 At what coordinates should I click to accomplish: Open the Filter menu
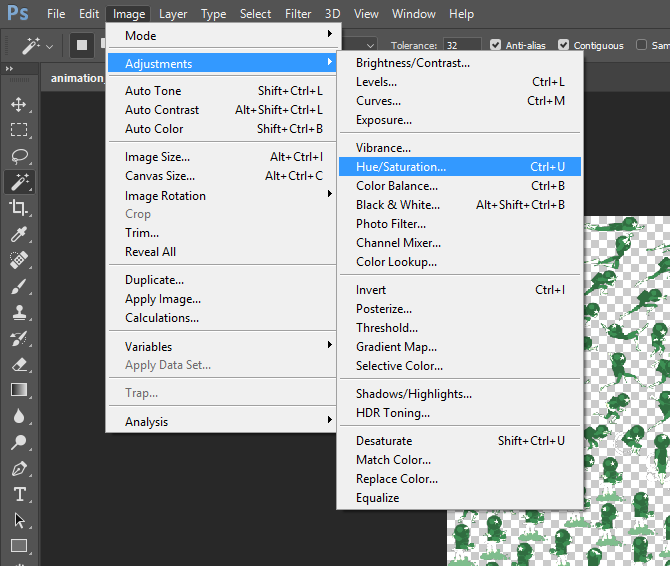pos(298,14)
